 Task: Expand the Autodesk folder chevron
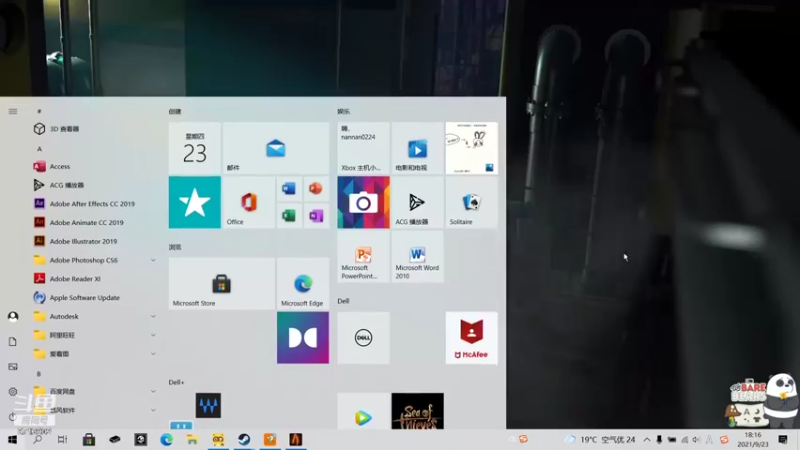(x=153, y=316)
